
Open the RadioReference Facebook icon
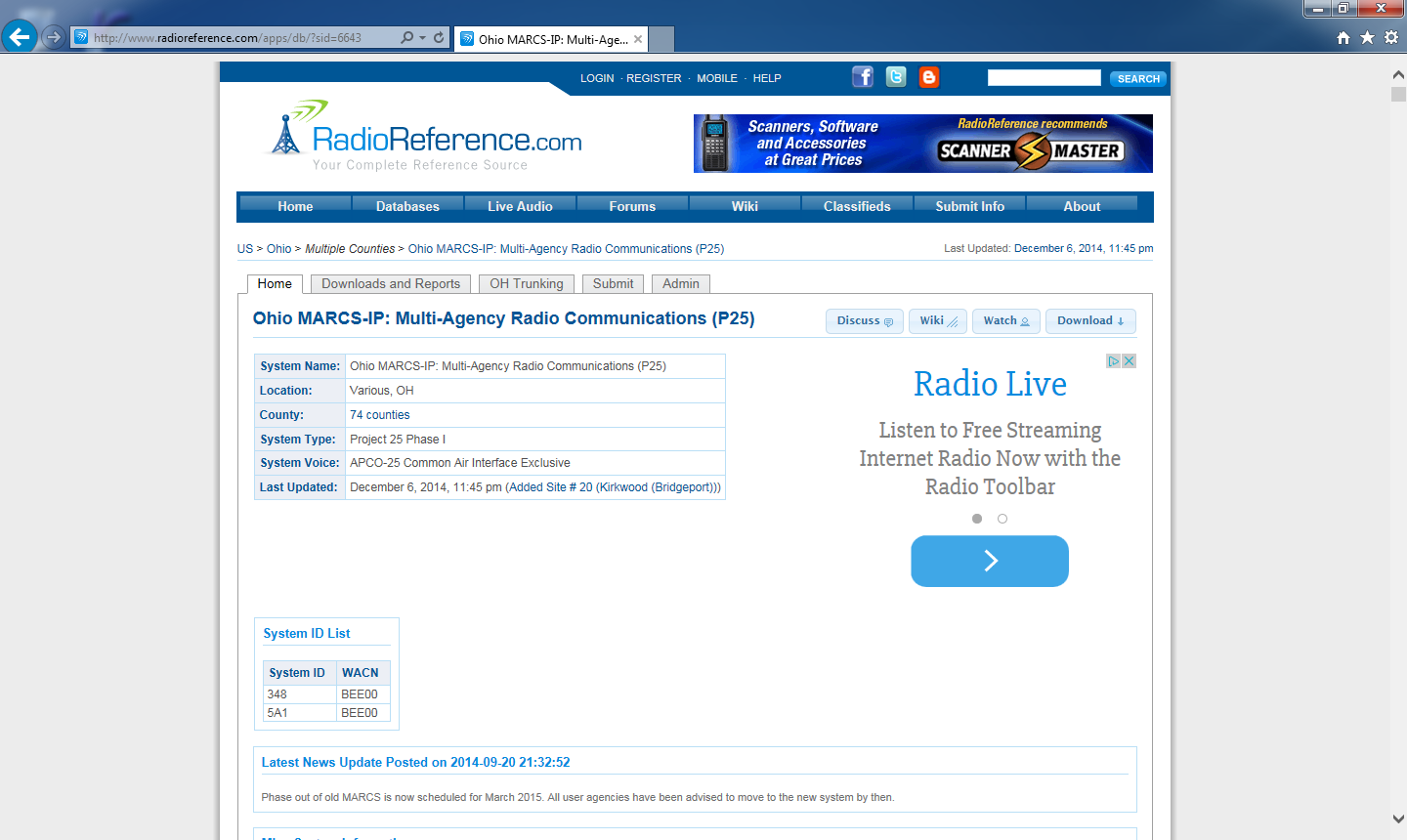point(863,77)
